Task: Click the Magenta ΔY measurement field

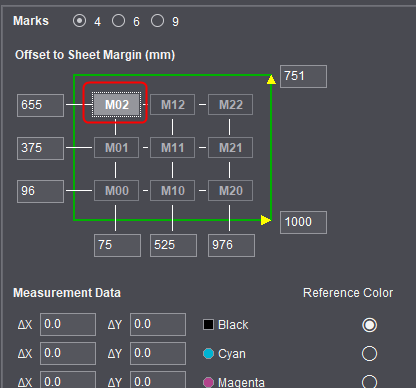Action: point(158,380)
